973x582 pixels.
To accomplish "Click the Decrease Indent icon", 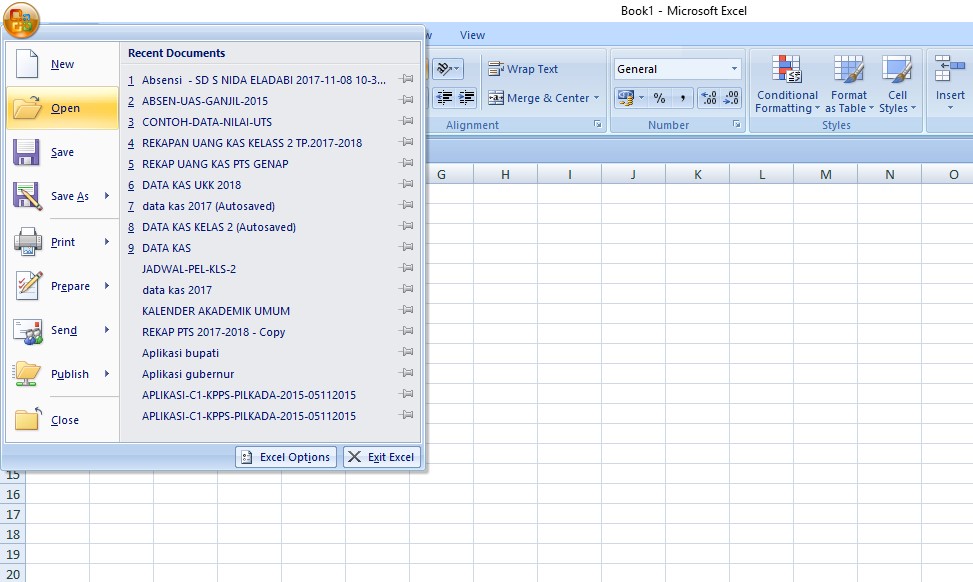I will tap(444, 97).
